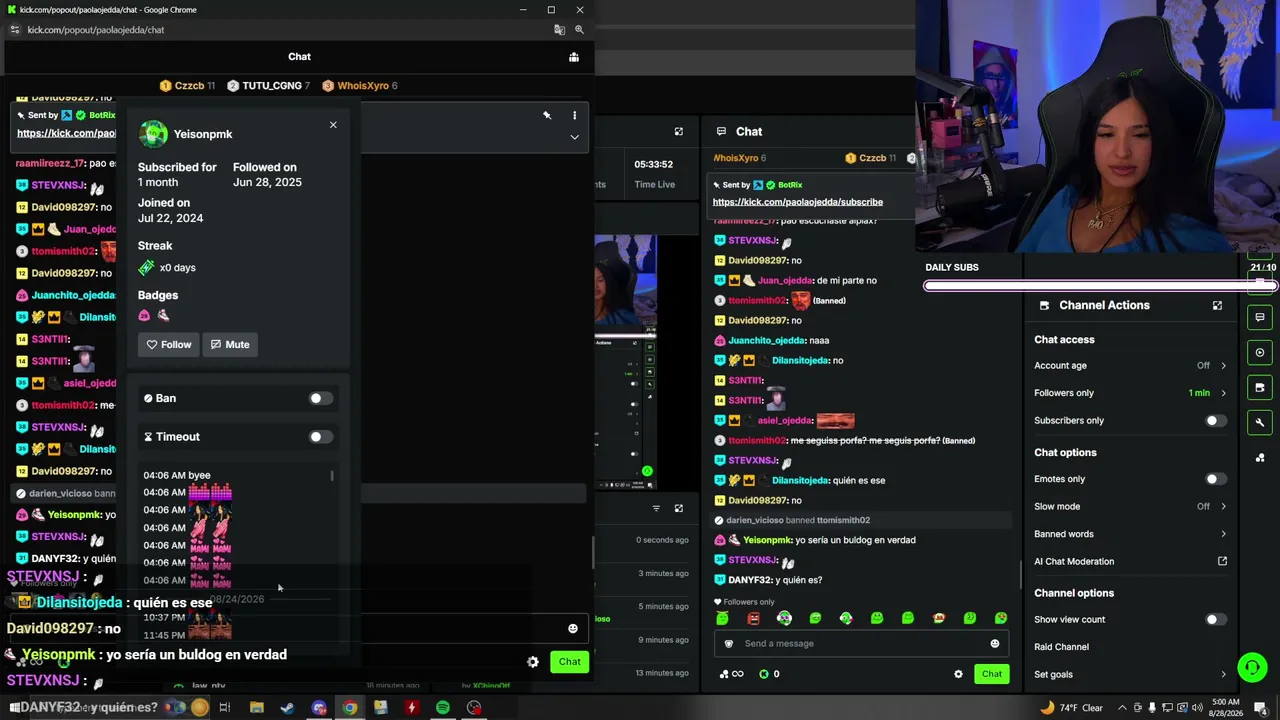Screen dimensions: 1280x720
Task: Click the green Chat button in popout
Action: [x=570, y=662]
